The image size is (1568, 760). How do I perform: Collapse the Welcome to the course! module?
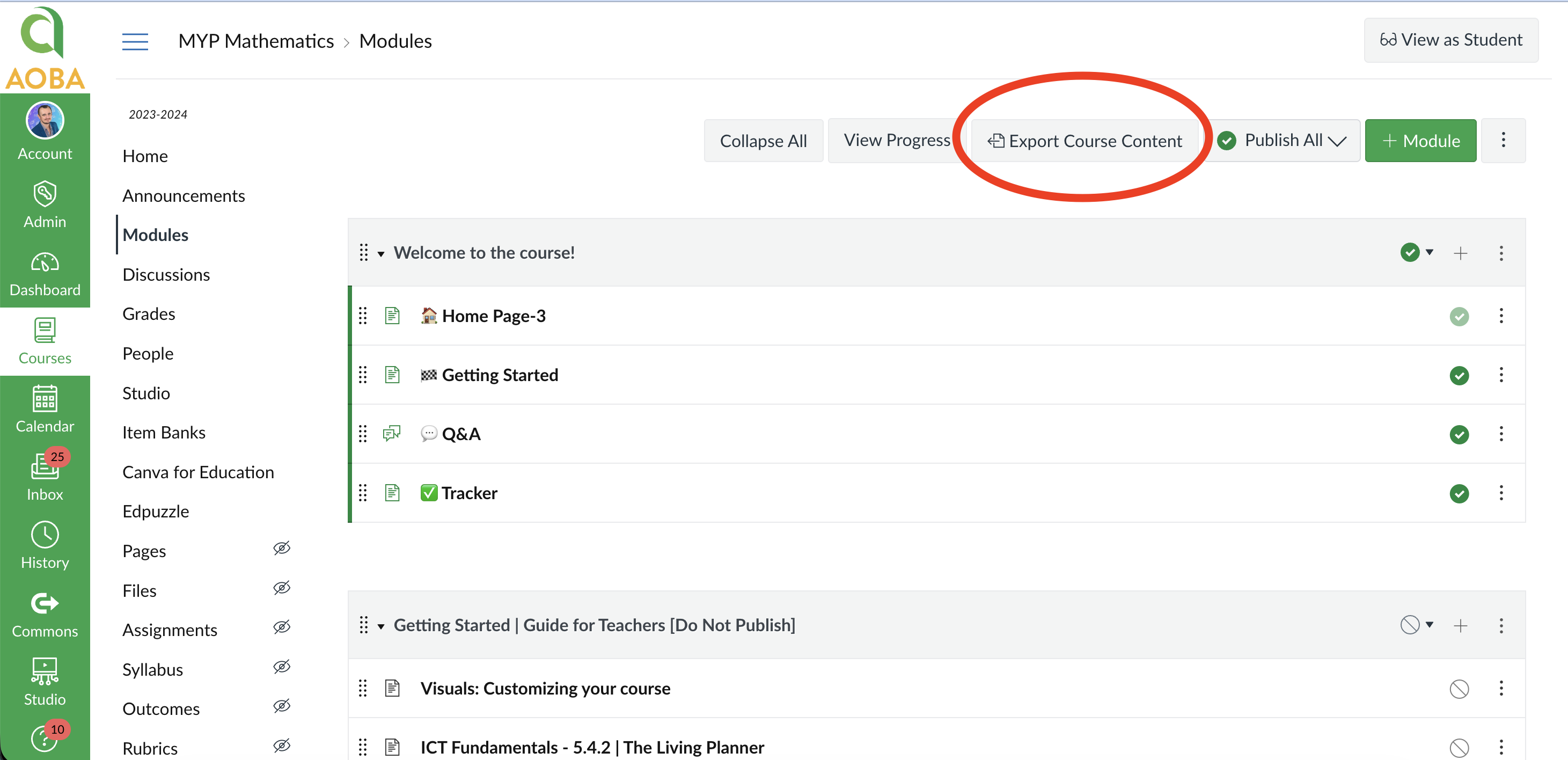click(381, 254)
